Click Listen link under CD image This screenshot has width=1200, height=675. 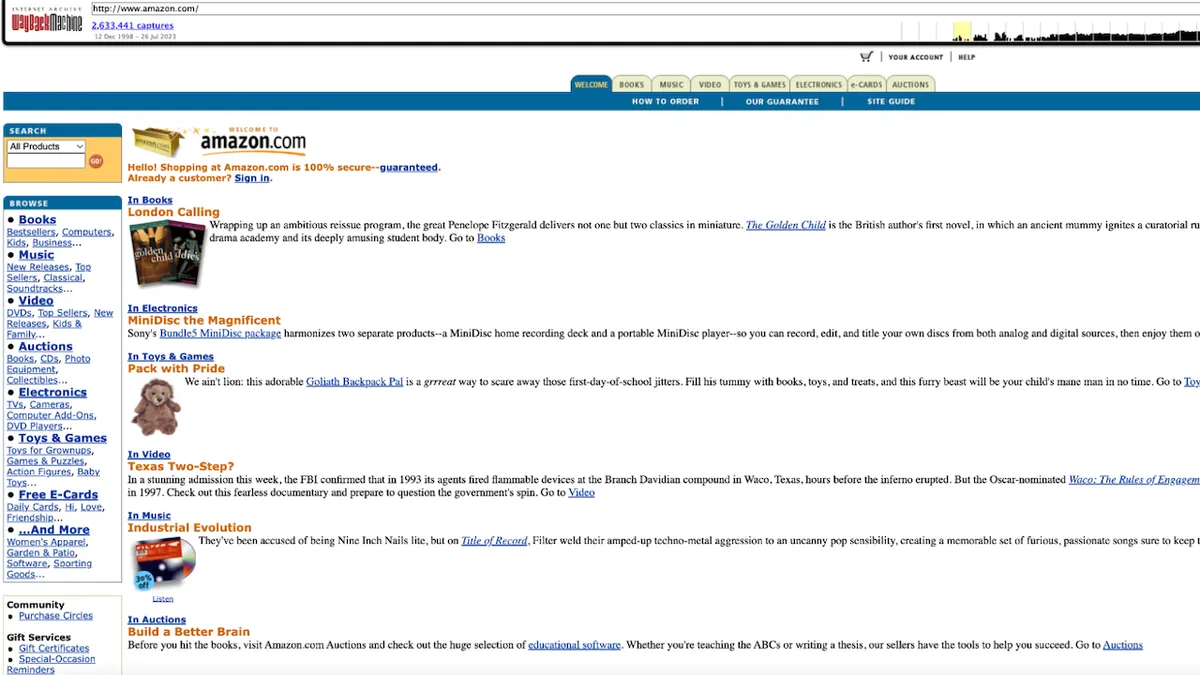coord(163,599)
